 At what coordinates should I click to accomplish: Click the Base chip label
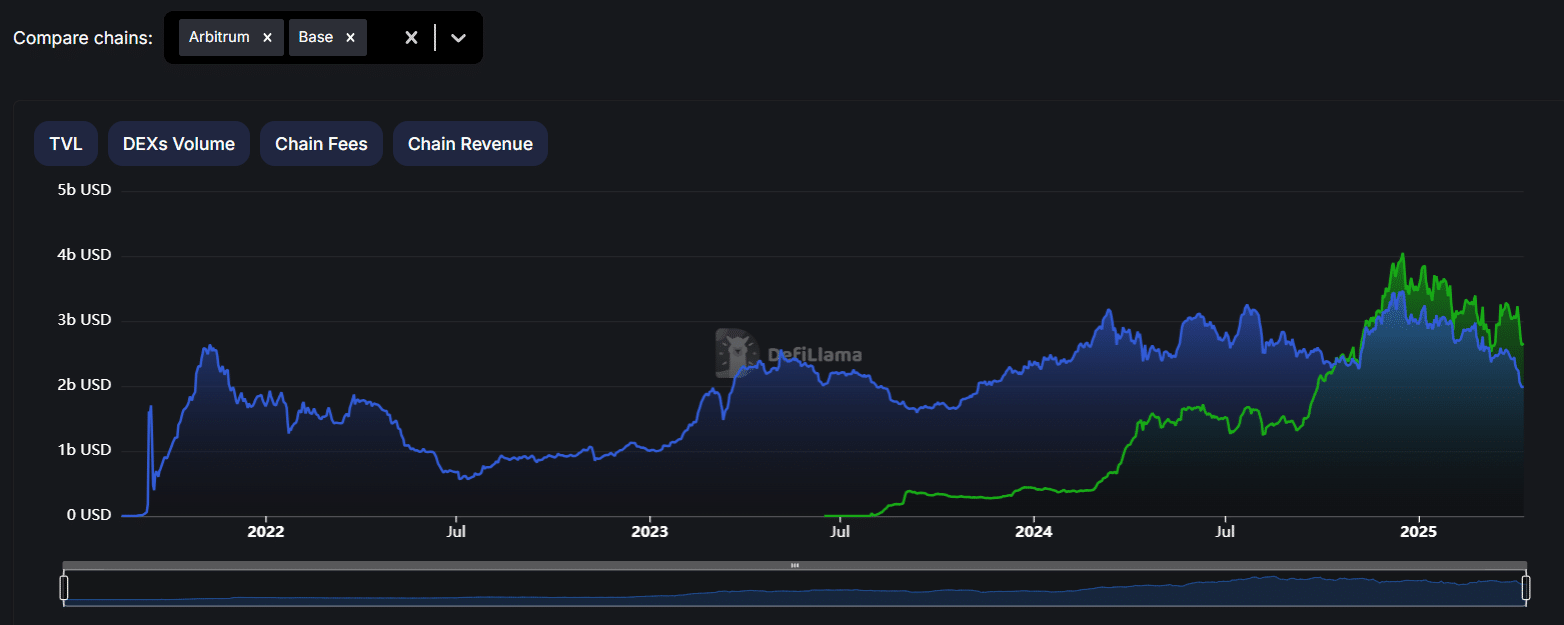(x=316, y=37)
